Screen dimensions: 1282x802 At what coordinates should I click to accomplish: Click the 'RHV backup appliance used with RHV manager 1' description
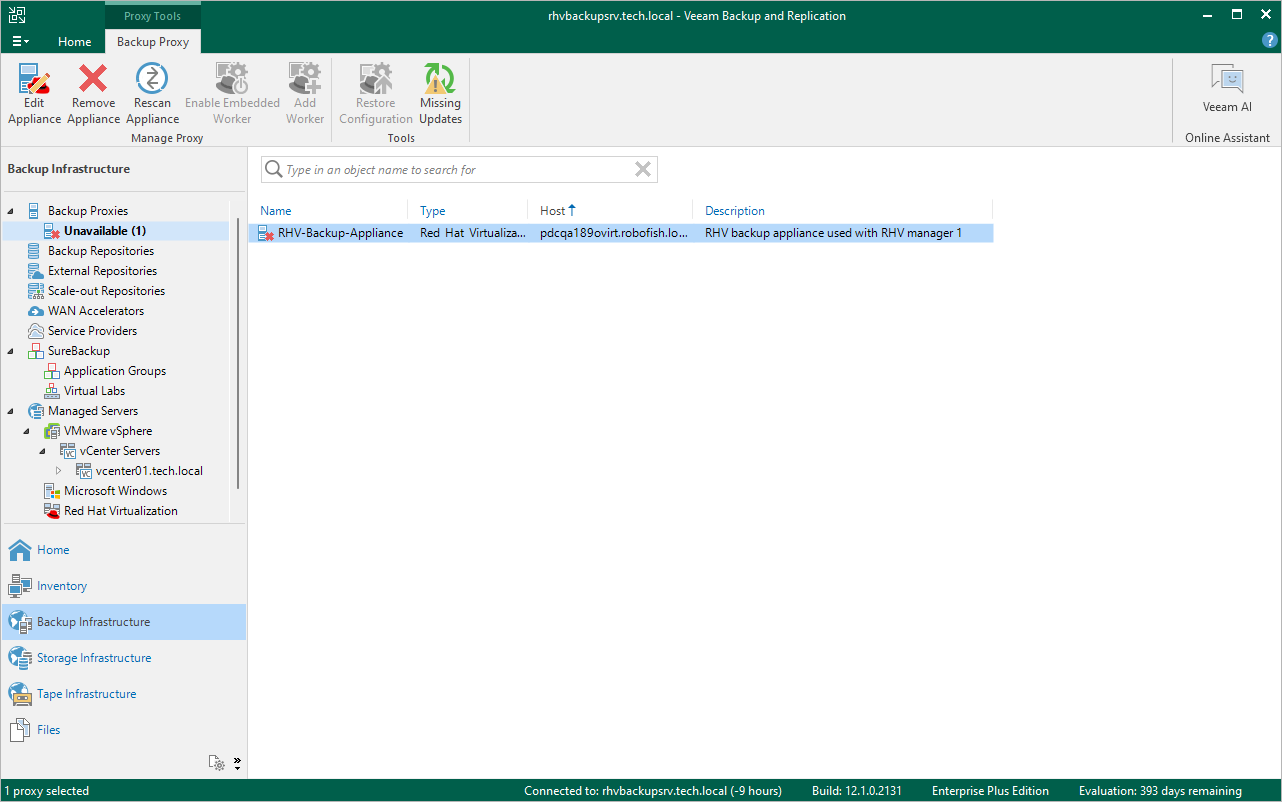(x=833, y=233)
